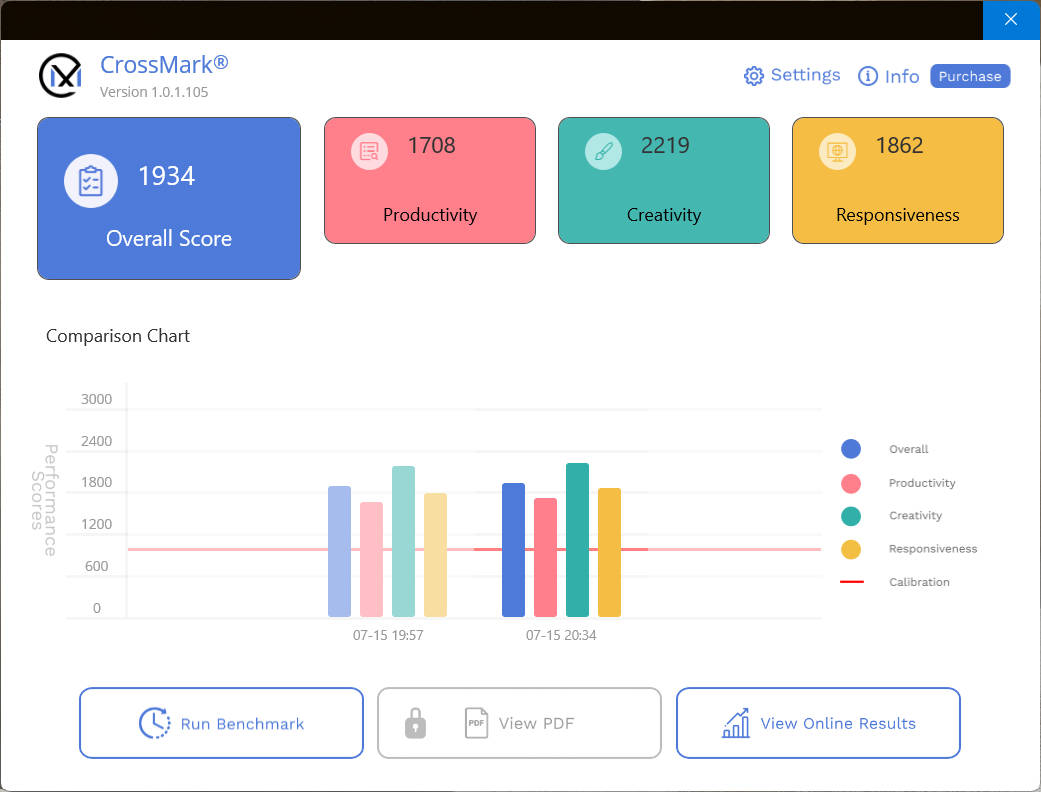Select the Responsiveness score card

coord(898,181)
